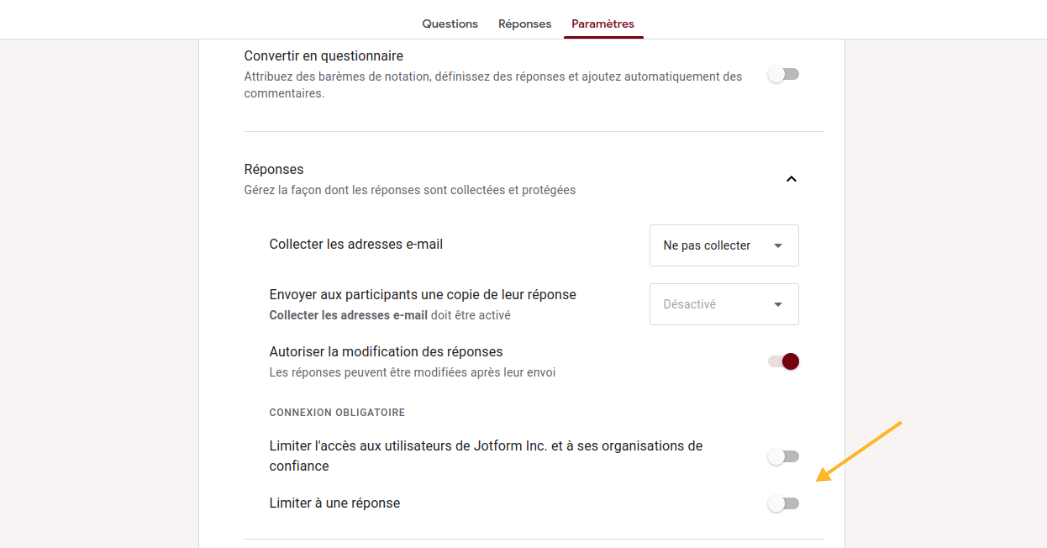
Task: Click the orange annotation arrow
Action: [860, 451]
